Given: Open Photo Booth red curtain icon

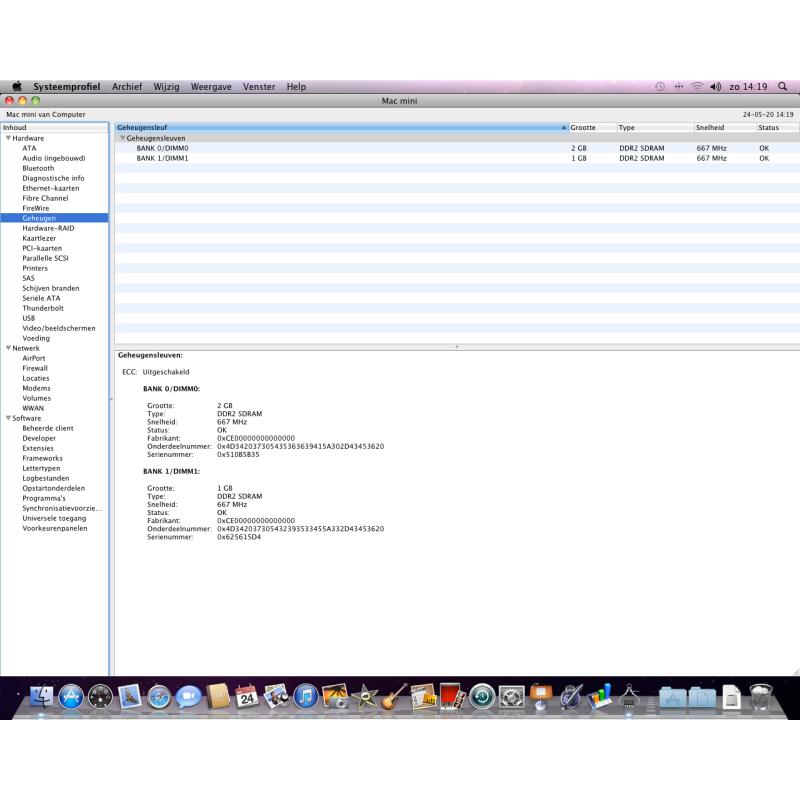Looking at the screenshot, I should [x=452, y=697].
